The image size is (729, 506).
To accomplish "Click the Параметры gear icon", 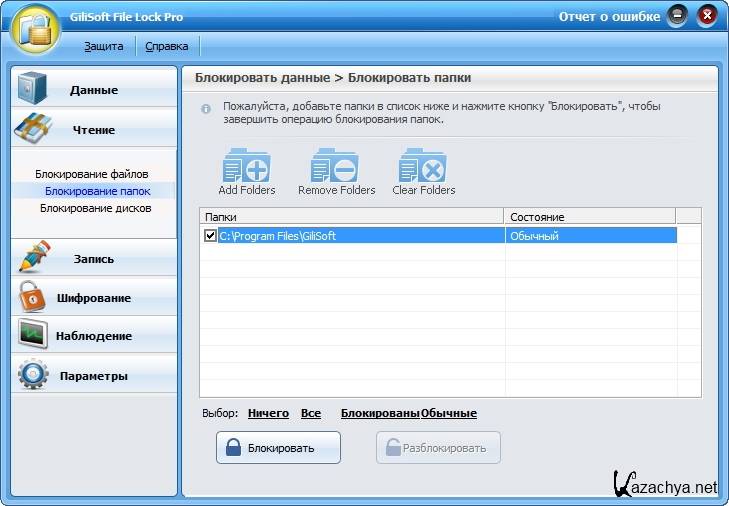I will (33, 375).
